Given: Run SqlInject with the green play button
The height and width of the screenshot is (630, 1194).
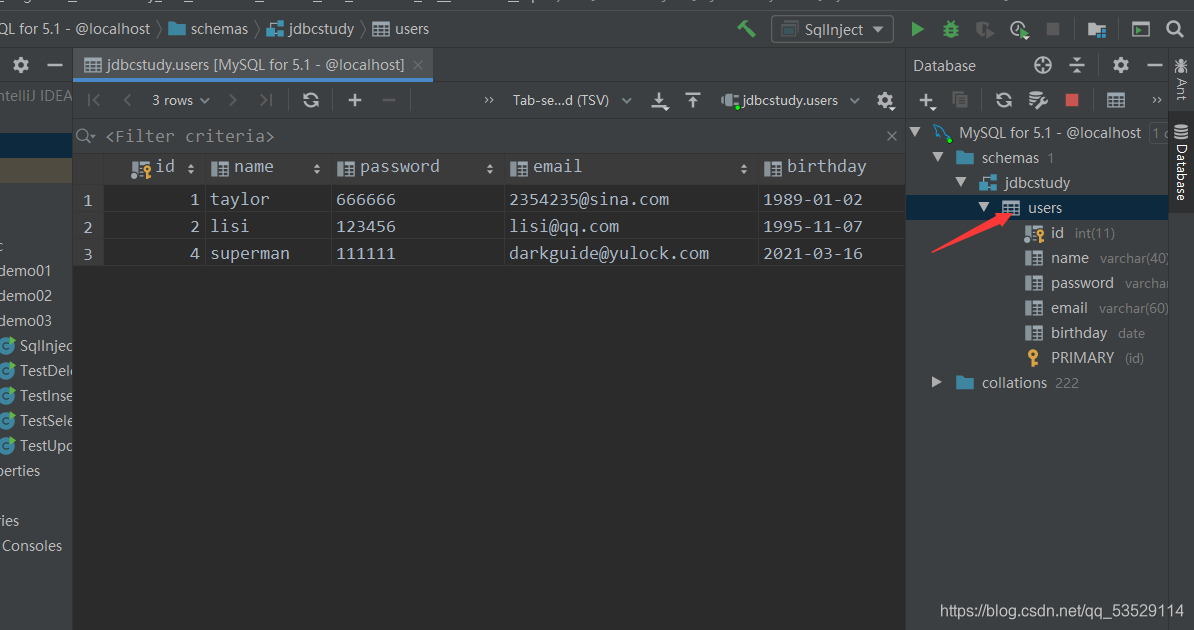Looking at the screenshot, I should point(918,29).
